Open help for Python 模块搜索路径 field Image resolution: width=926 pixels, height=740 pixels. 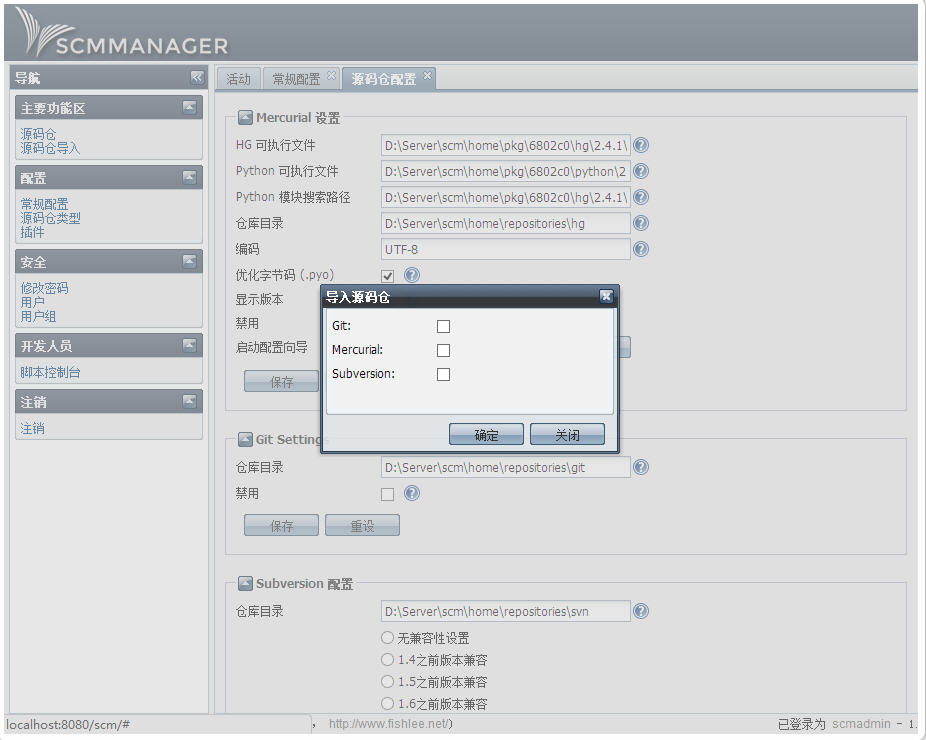click(x=641, y=197)
